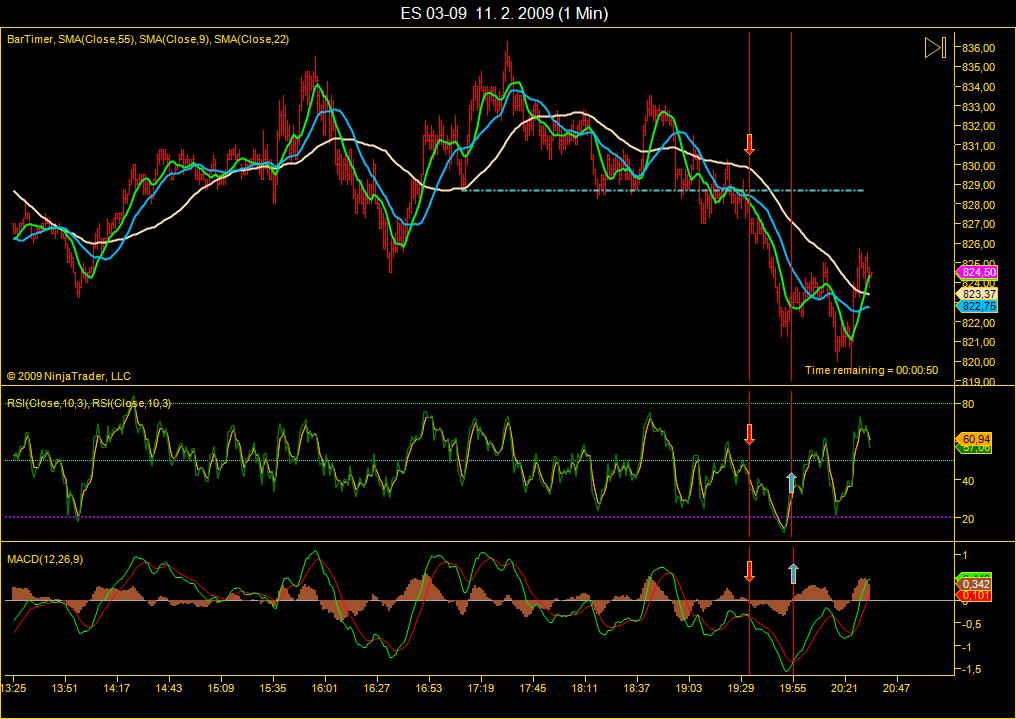Click the 819,00 price axis label

click(978, 382)
